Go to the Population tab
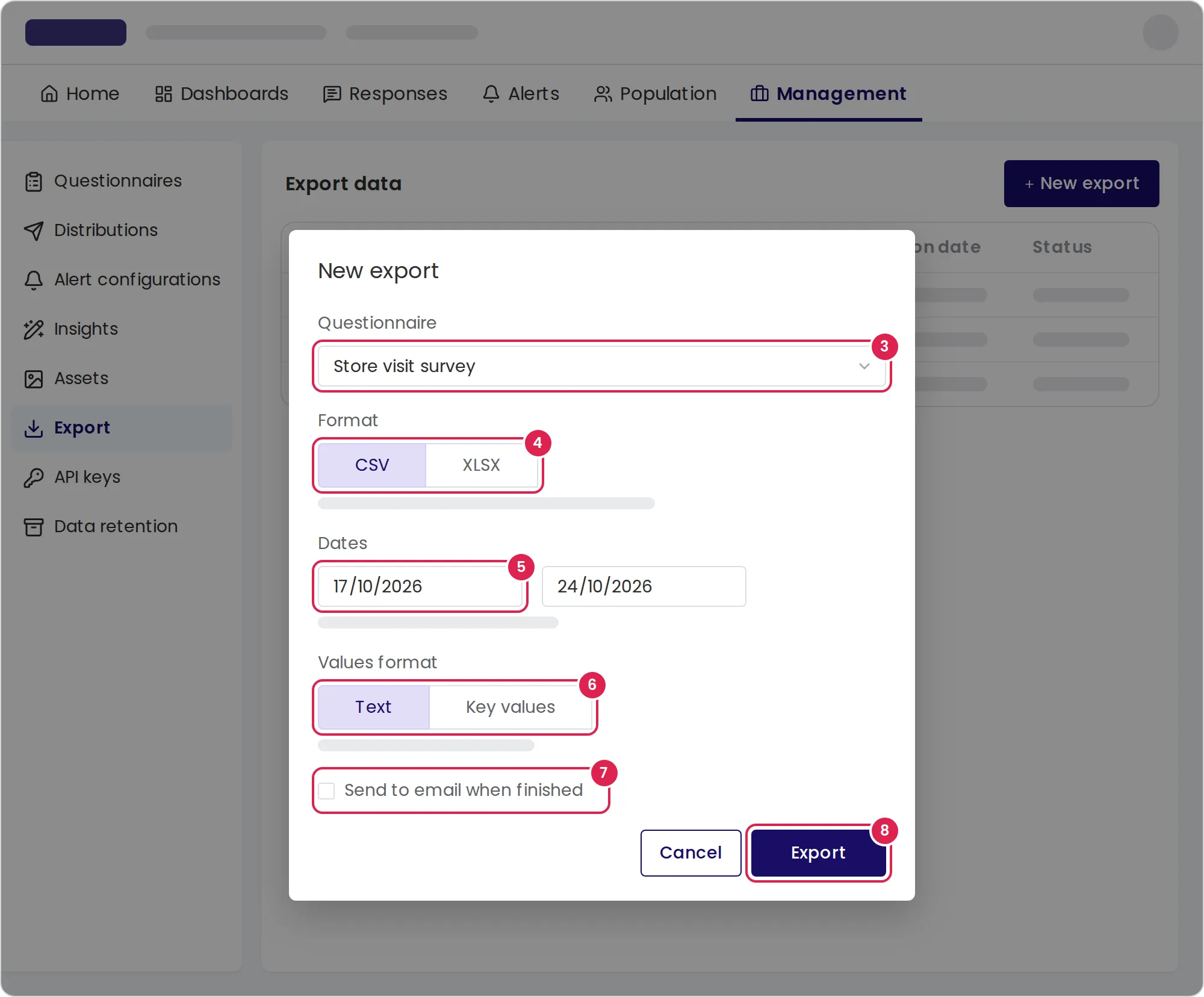The height and width of the screenshot is (997, 1204). tap(655, 94)
